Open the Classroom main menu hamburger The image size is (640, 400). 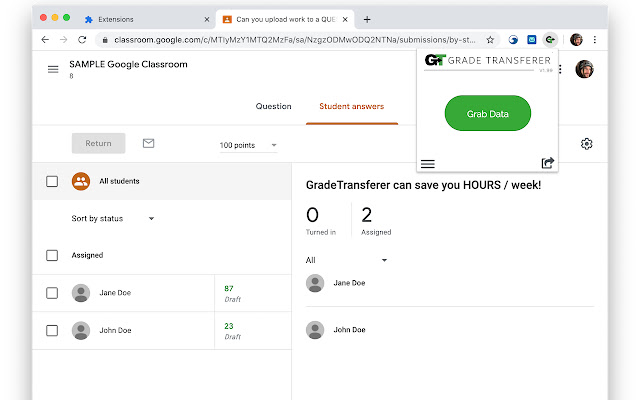[53, 69]
